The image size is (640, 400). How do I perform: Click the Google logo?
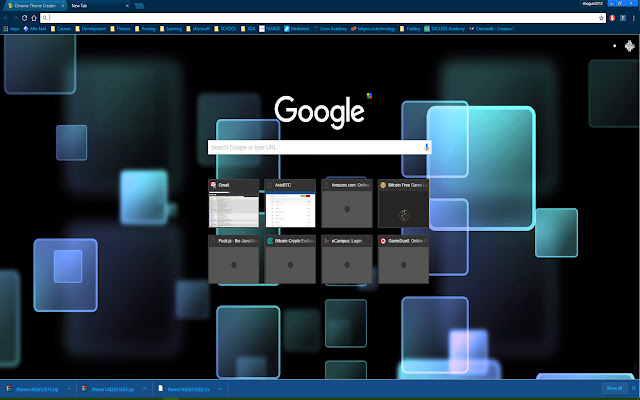click(320, 112)
